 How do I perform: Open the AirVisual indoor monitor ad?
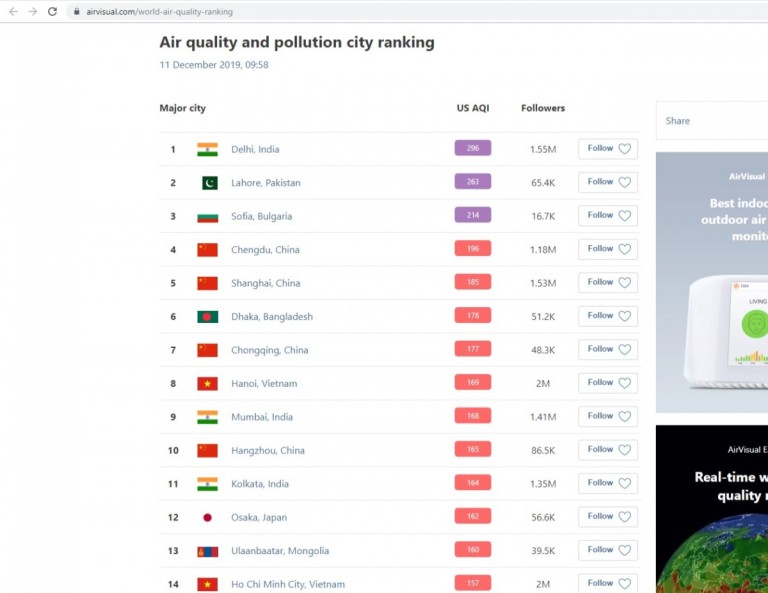pos(712,282)
